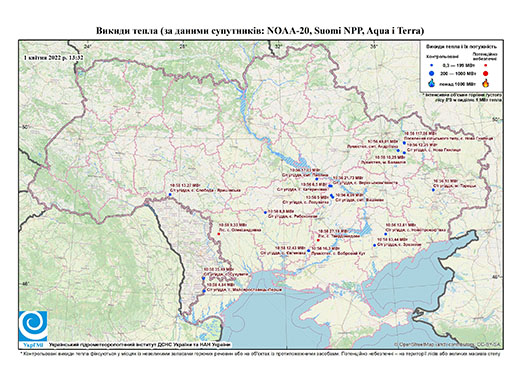This screenshot has width=520, height=368.
Task: Select the blue marker labeled 4,84 МВт
Action: point(204,291)
